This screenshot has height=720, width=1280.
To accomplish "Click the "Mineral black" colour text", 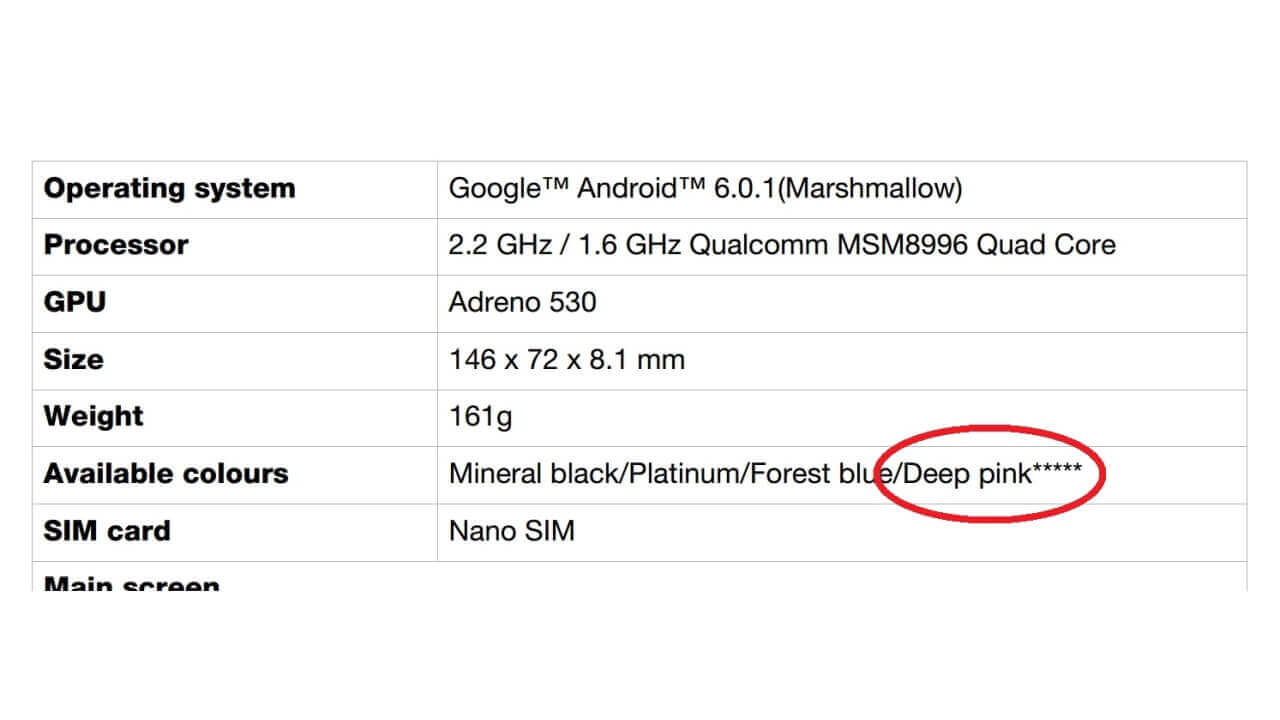I will point(535,474).
